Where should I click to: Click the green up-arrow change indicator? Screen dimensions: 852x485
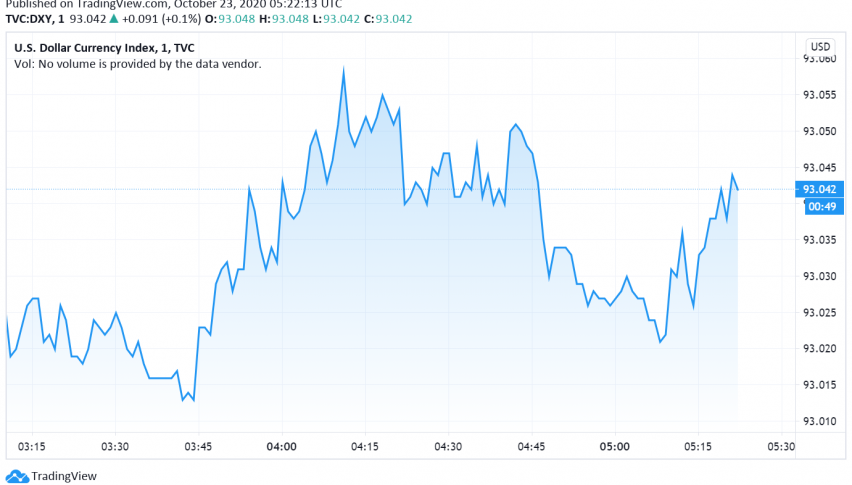114,18
